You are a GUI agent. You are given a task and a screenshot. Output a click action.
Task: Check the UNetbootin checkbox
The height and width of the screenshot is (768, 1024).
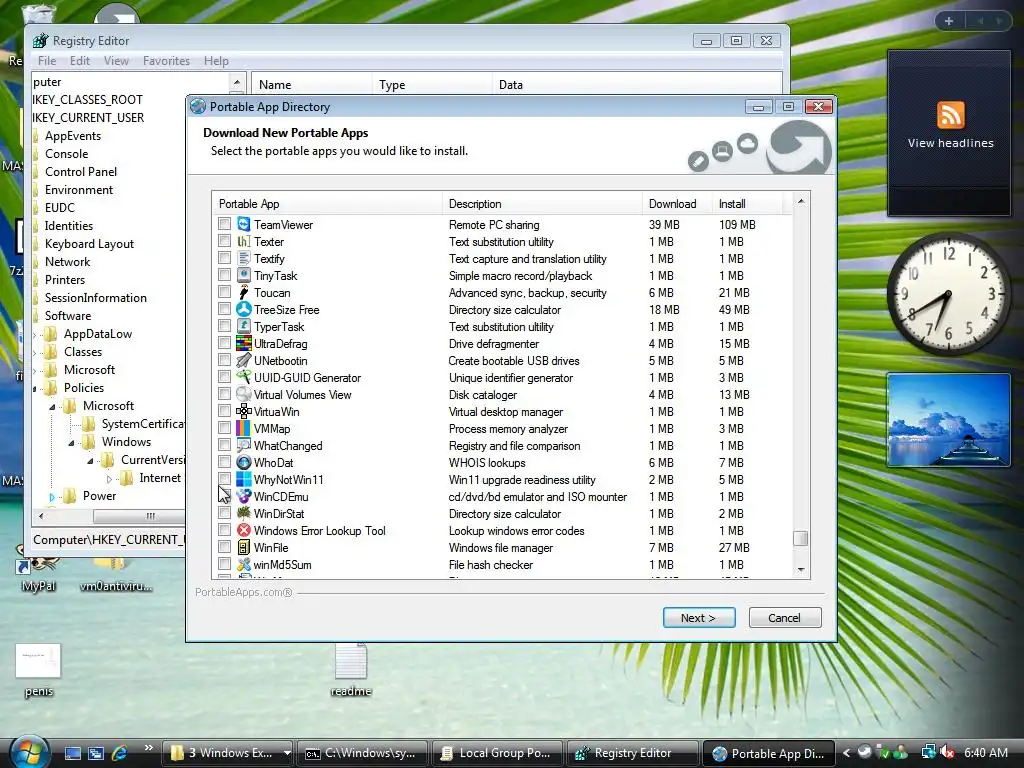225,360
